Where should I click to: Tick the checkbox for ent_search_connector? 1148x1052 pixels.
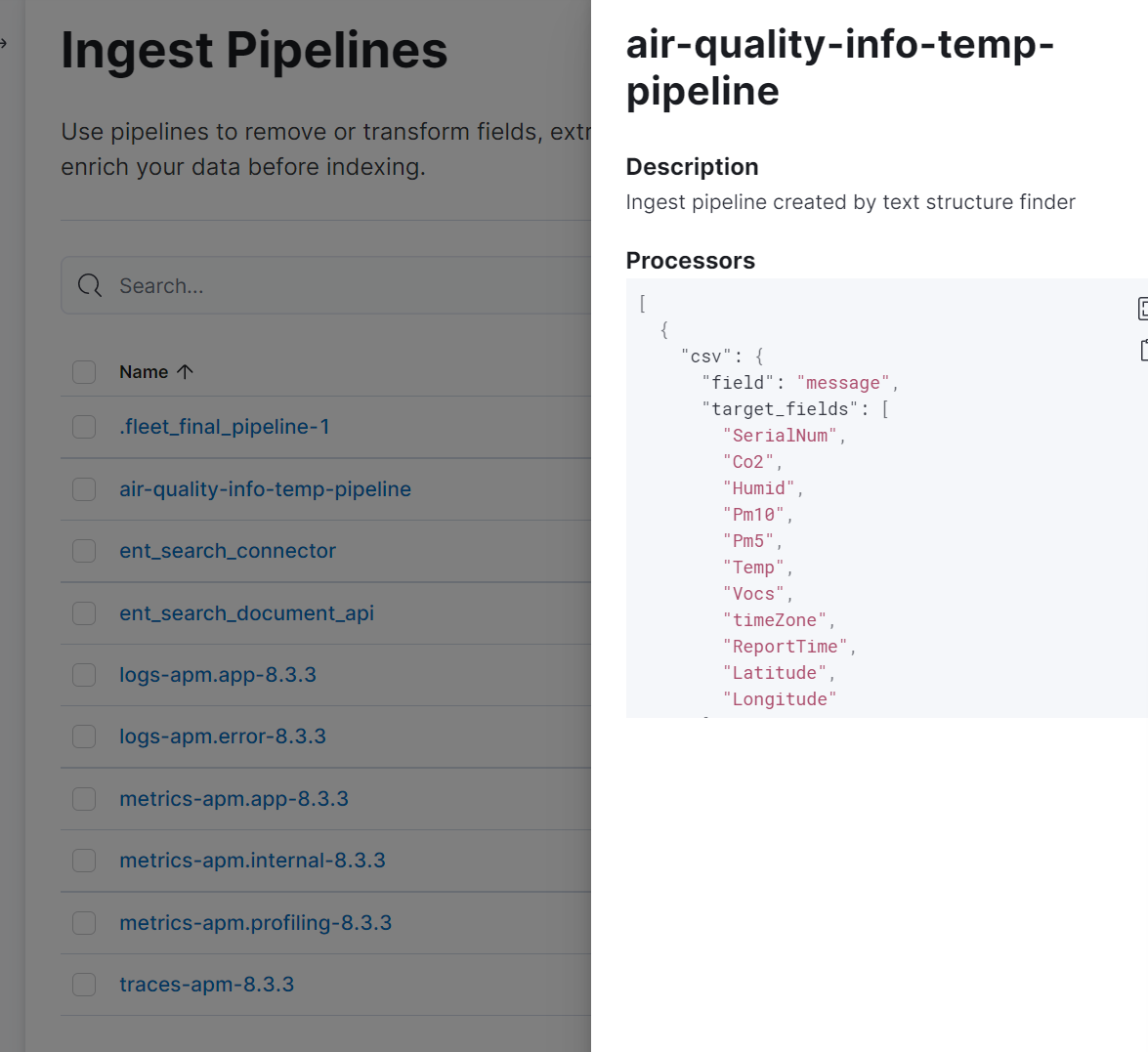point(84,551)
